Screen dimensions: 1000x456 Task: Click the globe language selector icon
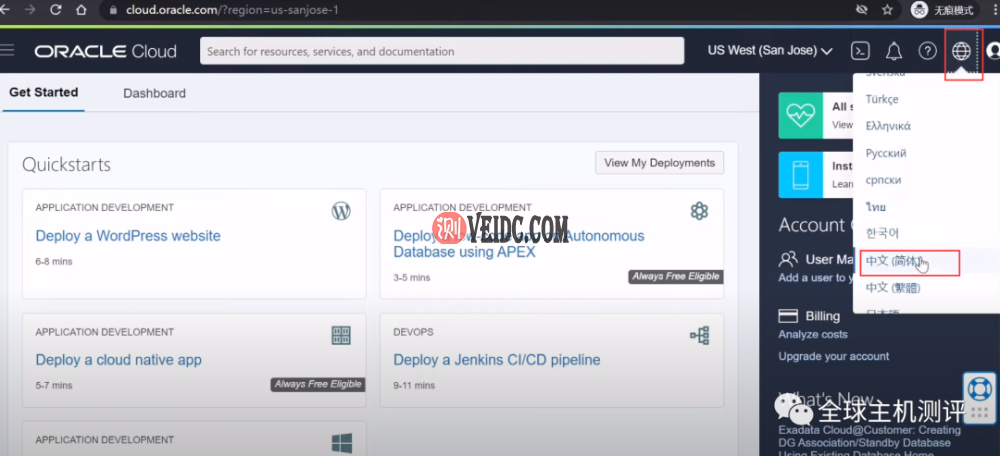click(x=961, y=51)
